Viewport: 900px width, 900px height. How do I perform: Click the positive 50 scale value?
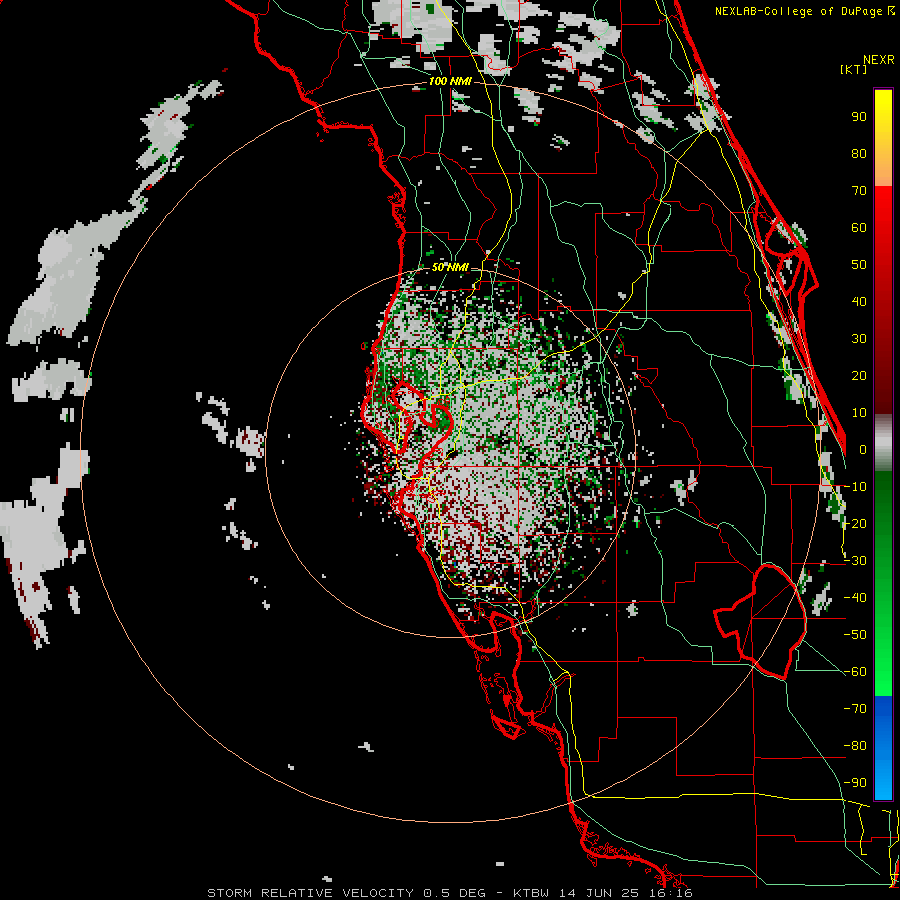click(859, 265)
